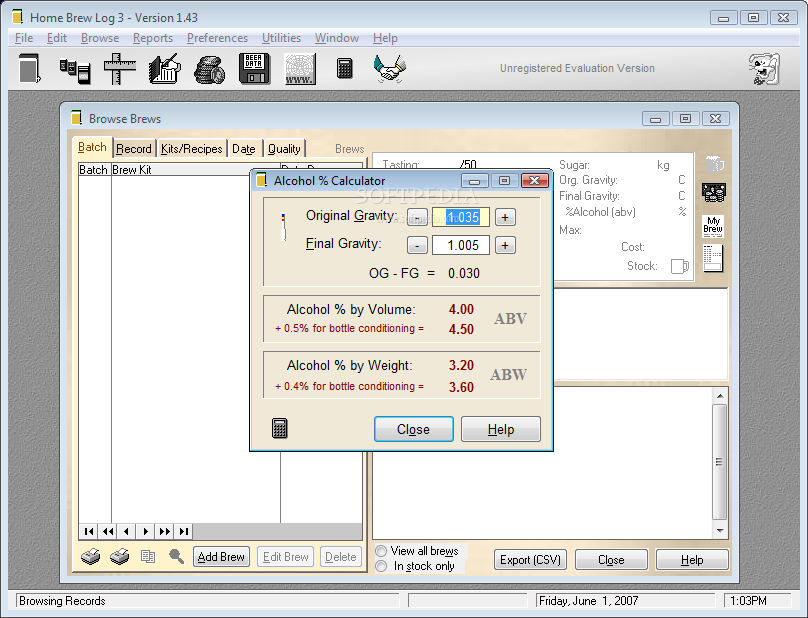Click the kits and equipment toolbar icon
808x618 pixels.
tap(75, 71)
